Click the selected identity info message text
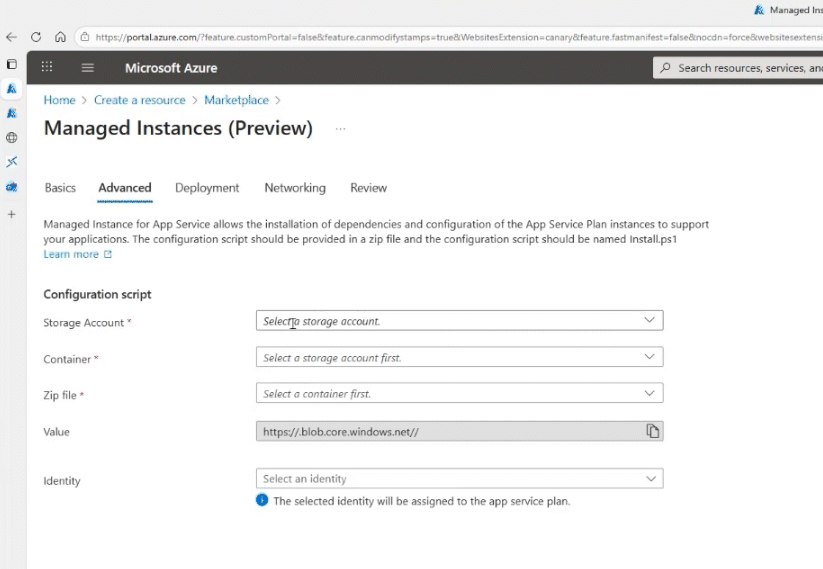Image resolution: width=823 pixels, height=569 pixels. point(421,501)
